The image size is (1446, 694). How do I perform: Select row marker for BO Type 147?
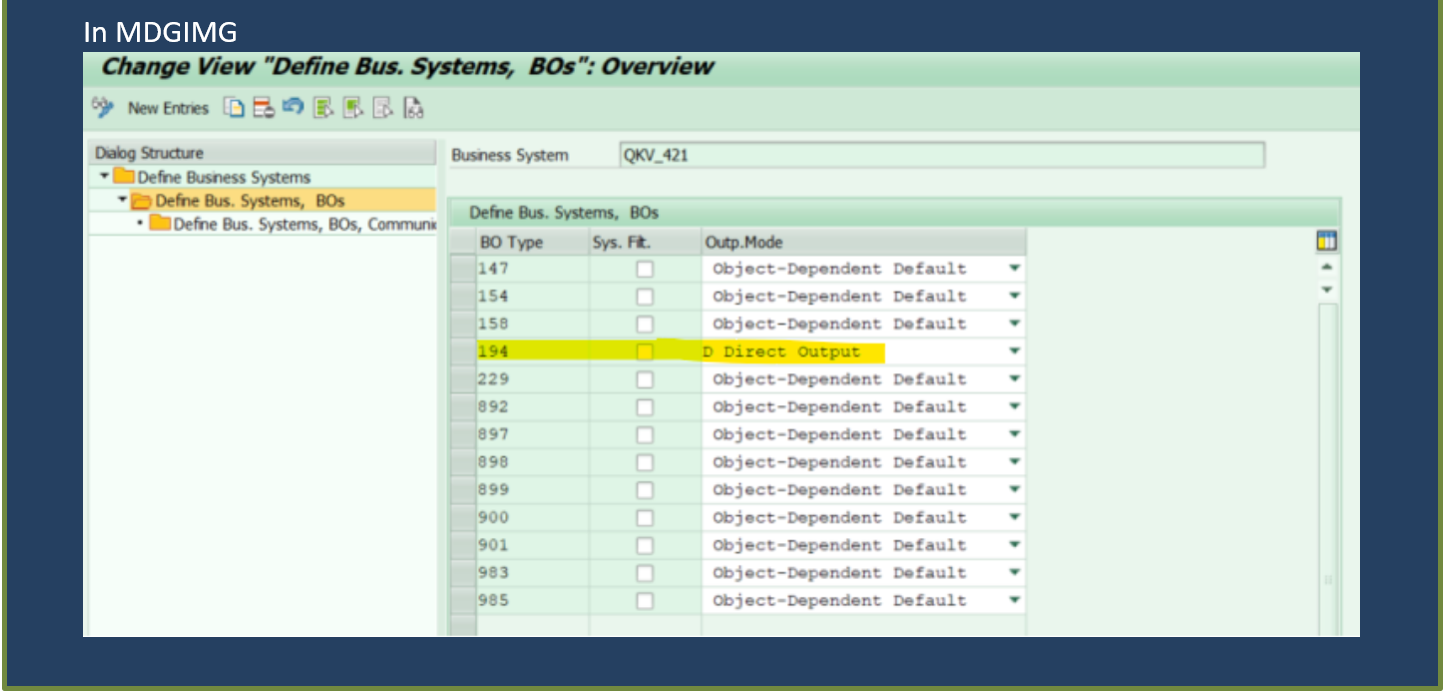pos(463,269)
